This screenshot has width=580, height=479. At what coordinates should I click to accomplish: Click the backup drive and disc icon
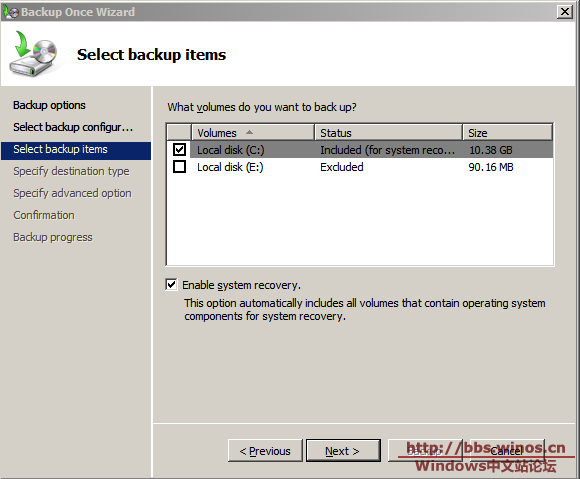click(x=35, y=54)
